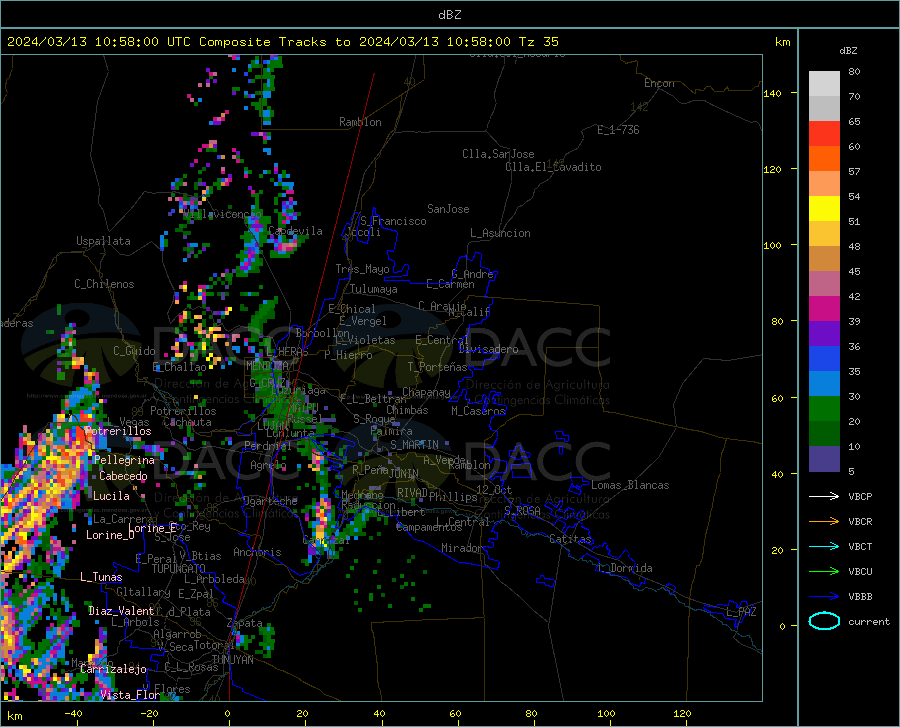Click the orange VBCR arrow legend icon

(x=824, y=522)
